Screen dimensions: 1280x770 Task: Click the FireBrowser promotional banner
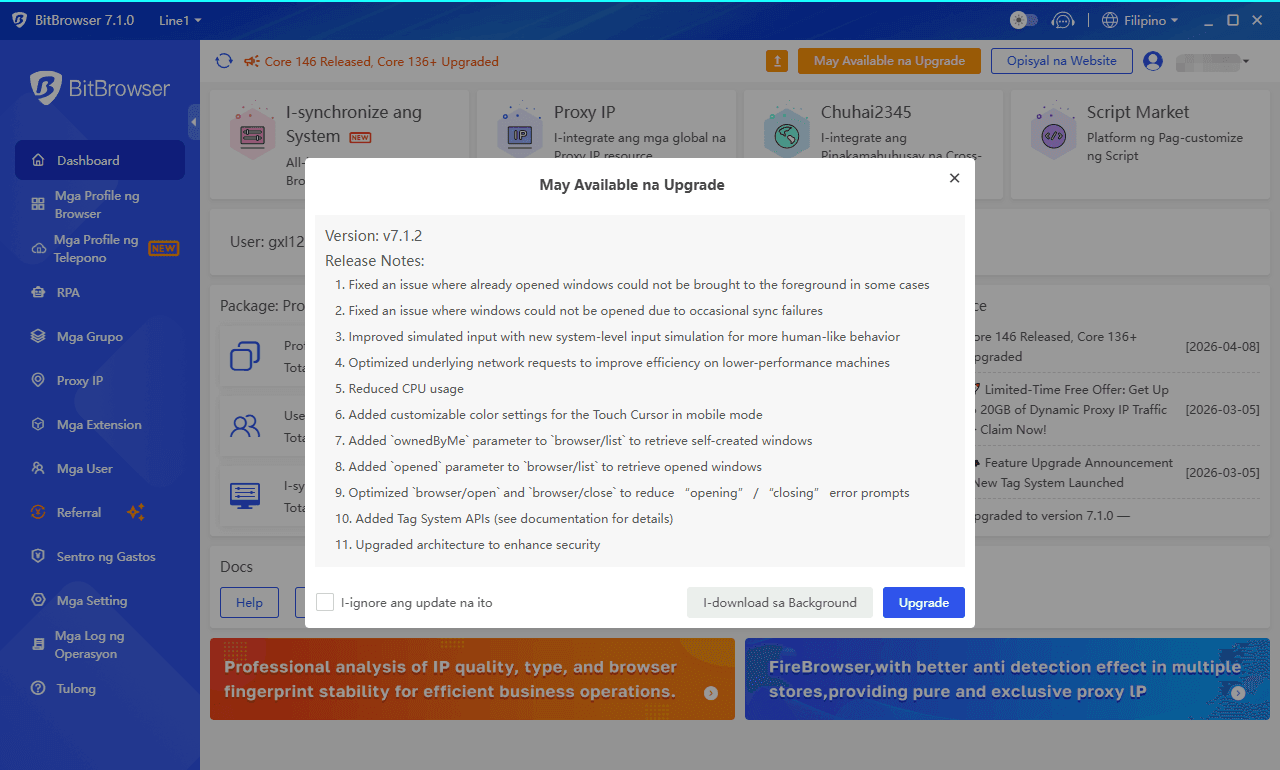point(1007,679)
